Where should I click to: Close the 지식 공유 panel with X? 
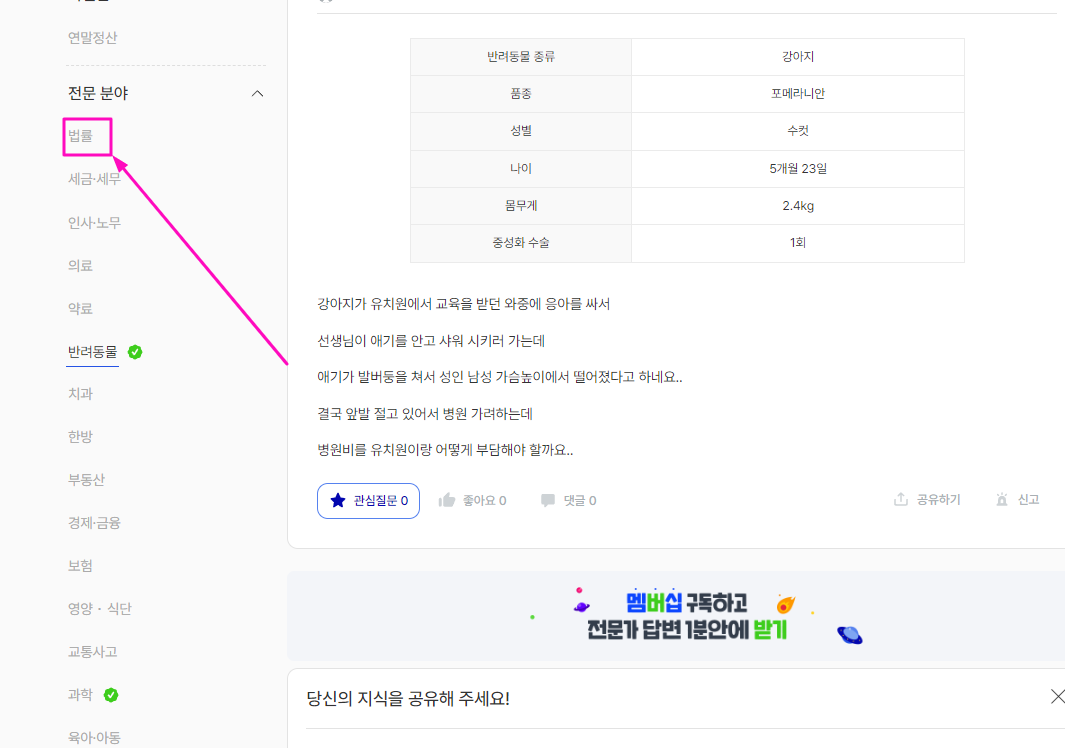click(1057, 696)
